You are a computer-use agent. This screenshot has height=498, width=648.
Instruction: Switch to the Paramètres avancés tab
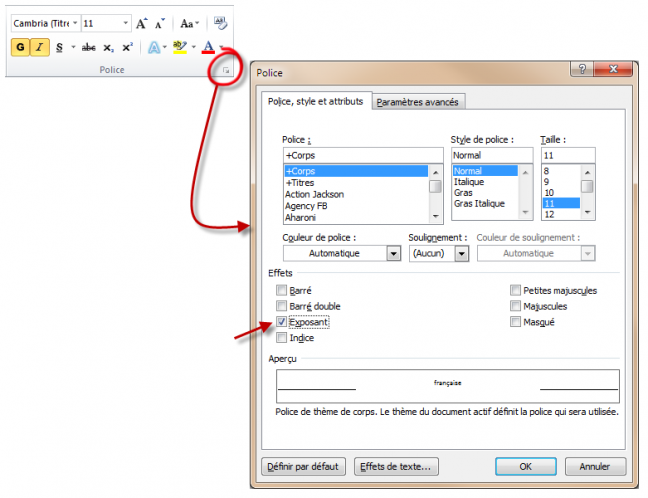[x=419, y=102]
